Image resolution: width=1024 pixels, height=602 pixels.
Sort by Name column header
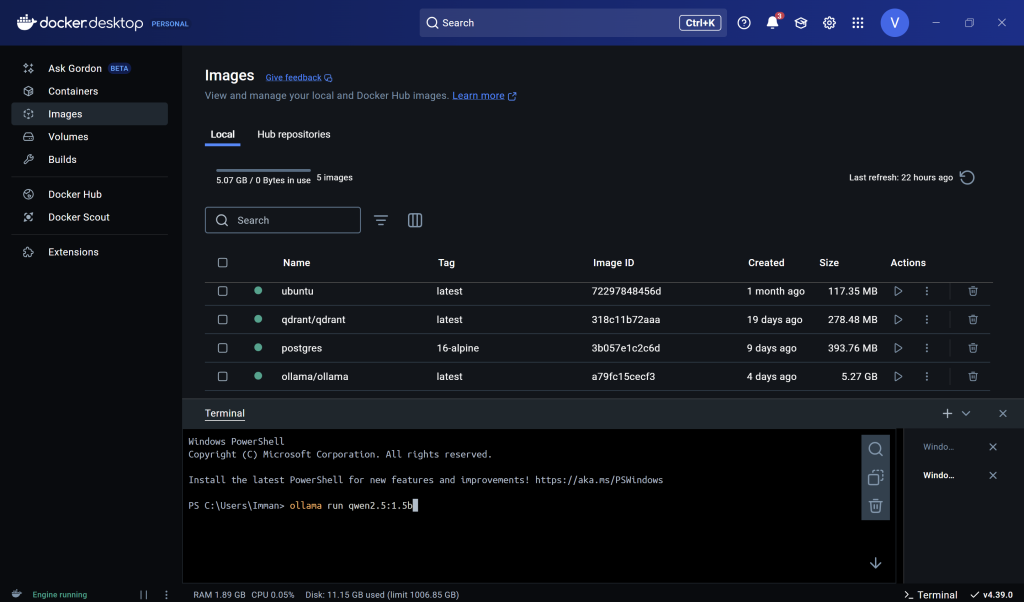click(296, 262)
